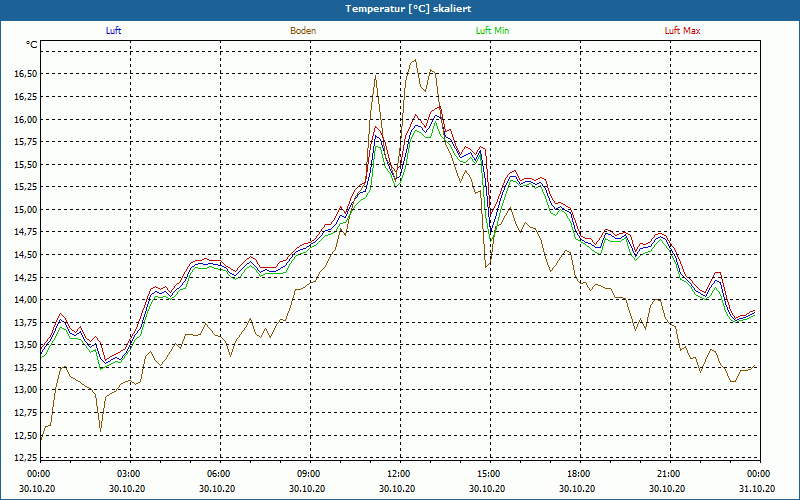Click the Boden curve spike just before 12:00
The width and height of the screenshot is (800, 500).
point(376,76)
